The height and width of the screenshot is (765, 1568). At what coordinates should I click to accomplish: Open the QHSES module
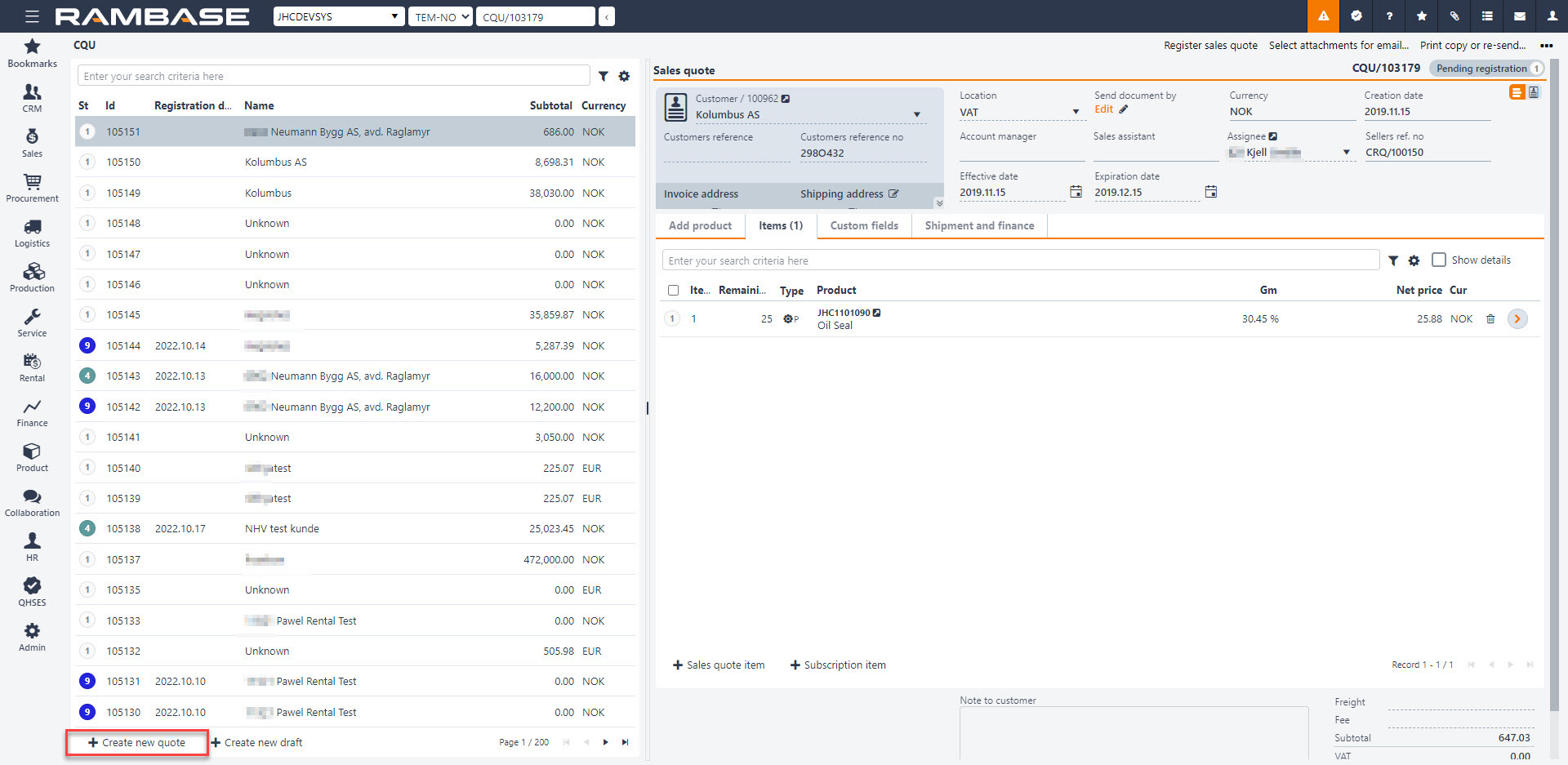[x=32, y=592]
